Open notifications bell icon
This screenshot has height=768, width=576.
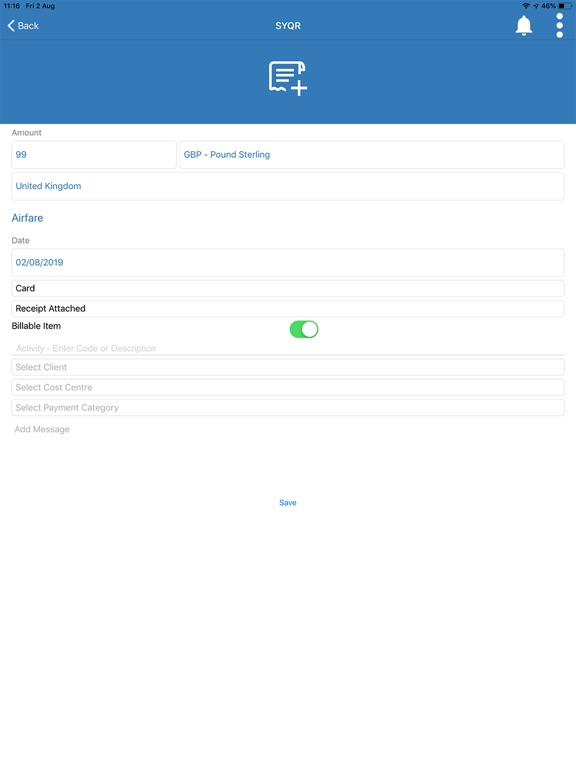tap(524, 25)
